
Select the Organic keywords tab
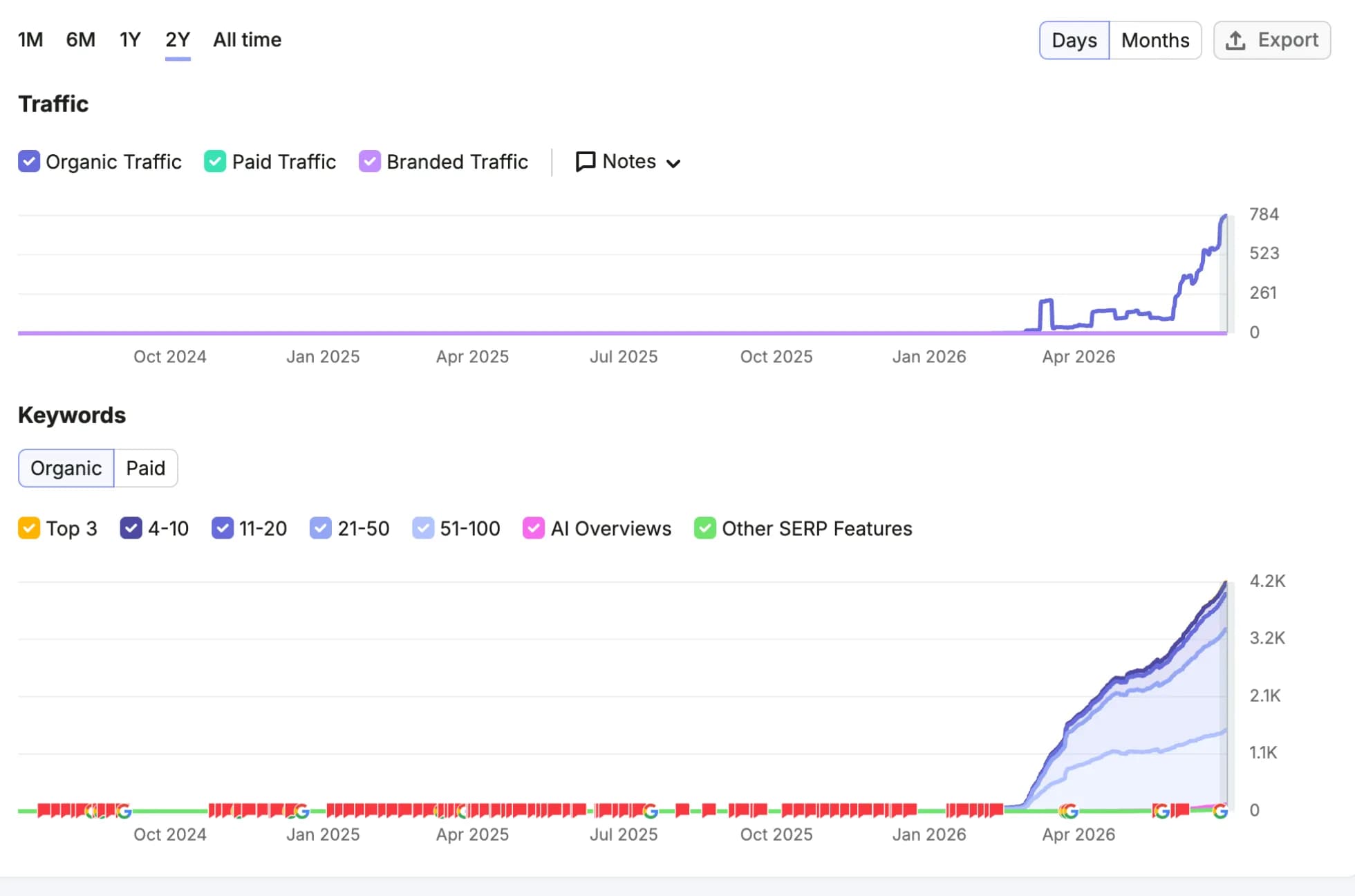point(66,468)
